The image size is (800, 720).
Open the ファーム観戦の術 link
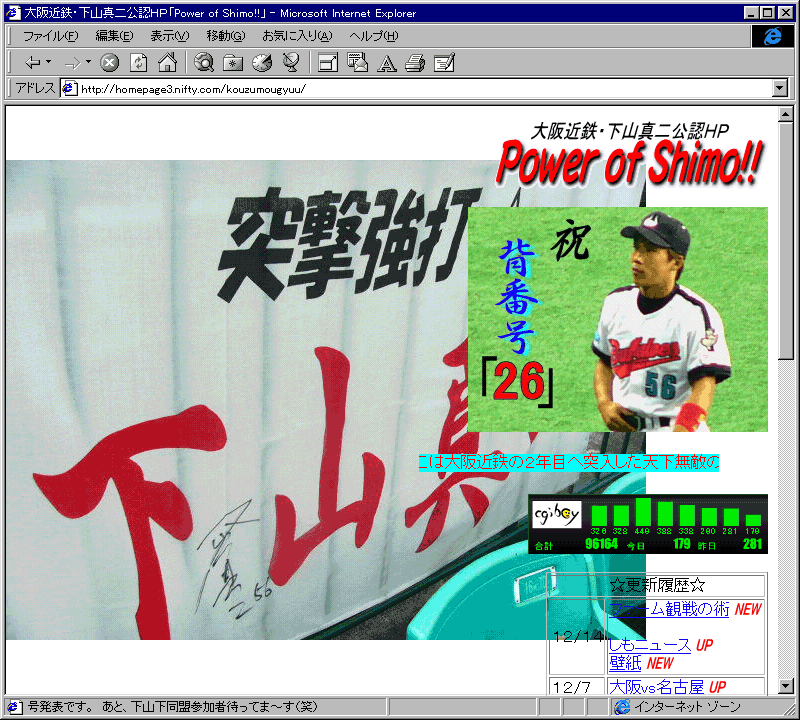(669, 609)
